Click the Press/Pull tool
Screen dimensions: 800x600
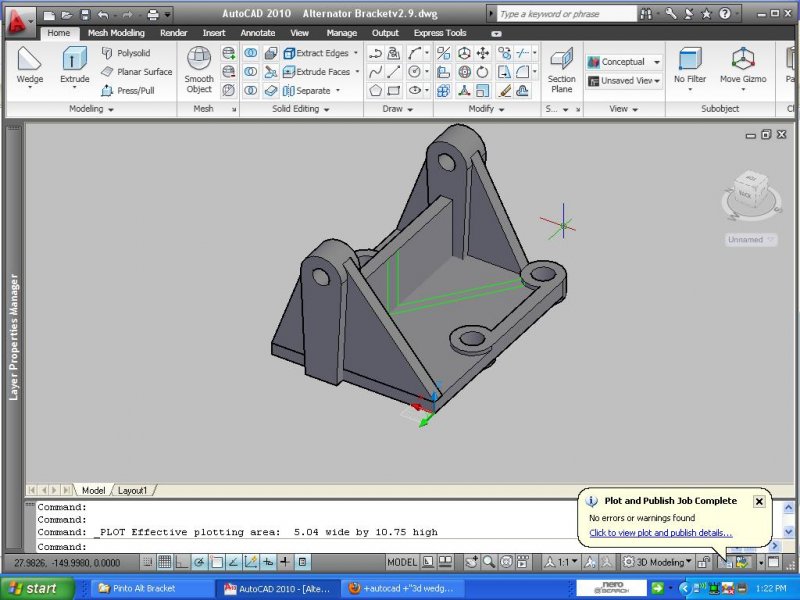pyautogui.click(x=135, y=90)
